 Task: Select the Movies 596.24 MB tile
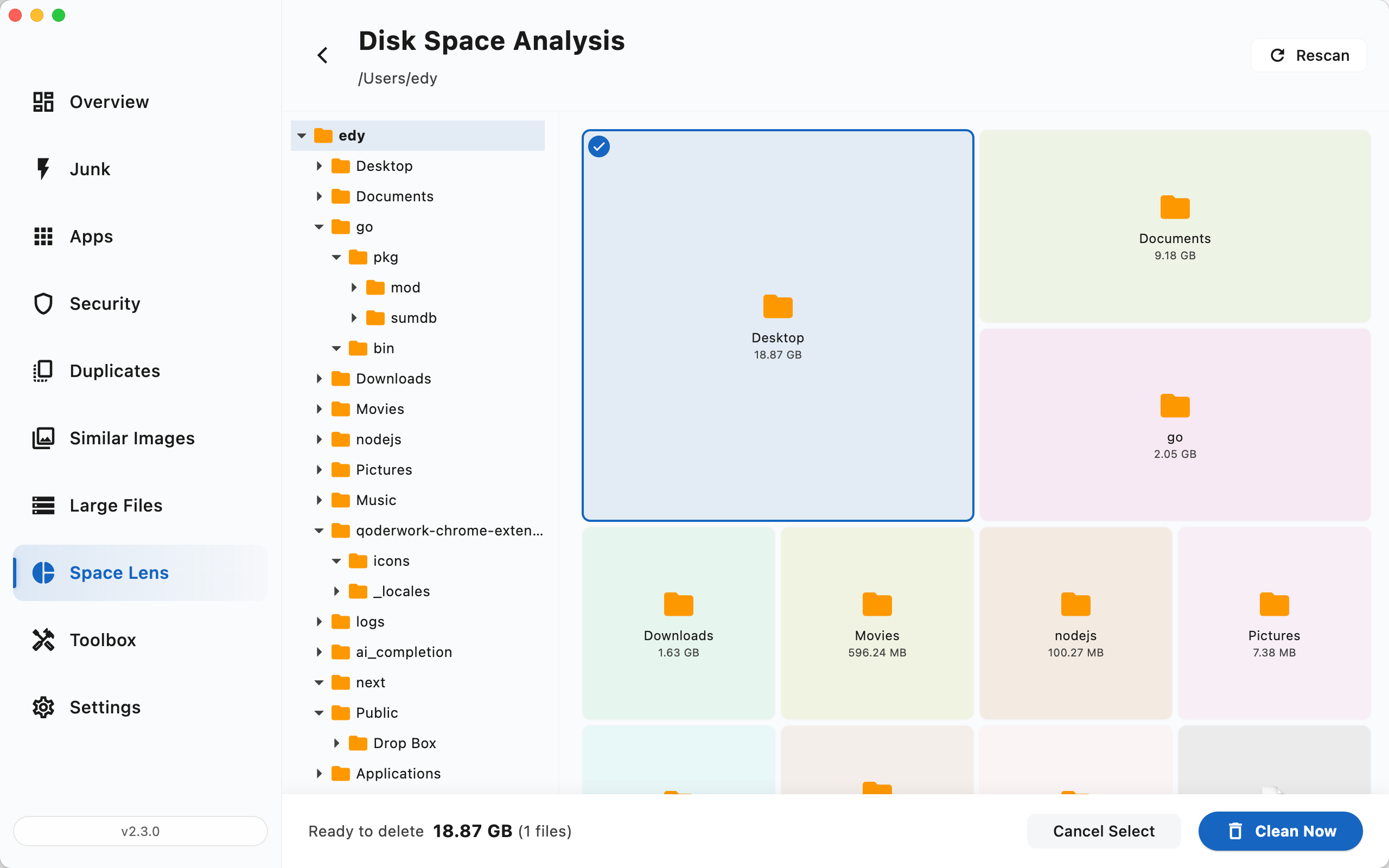coord(877,623)
